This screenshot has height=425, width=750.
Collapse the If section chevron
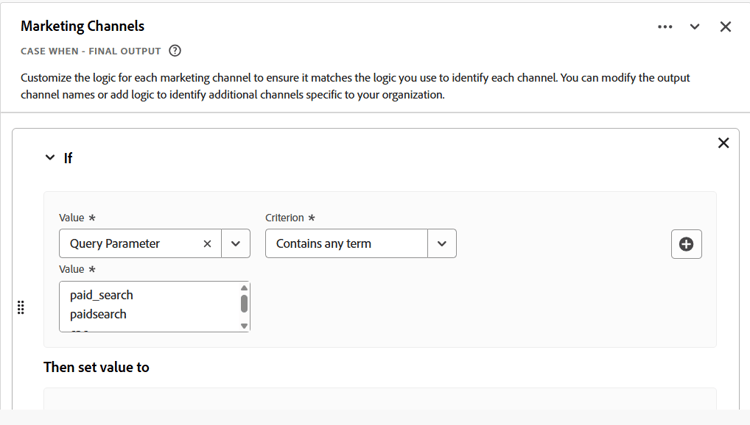tap(50, 158)
